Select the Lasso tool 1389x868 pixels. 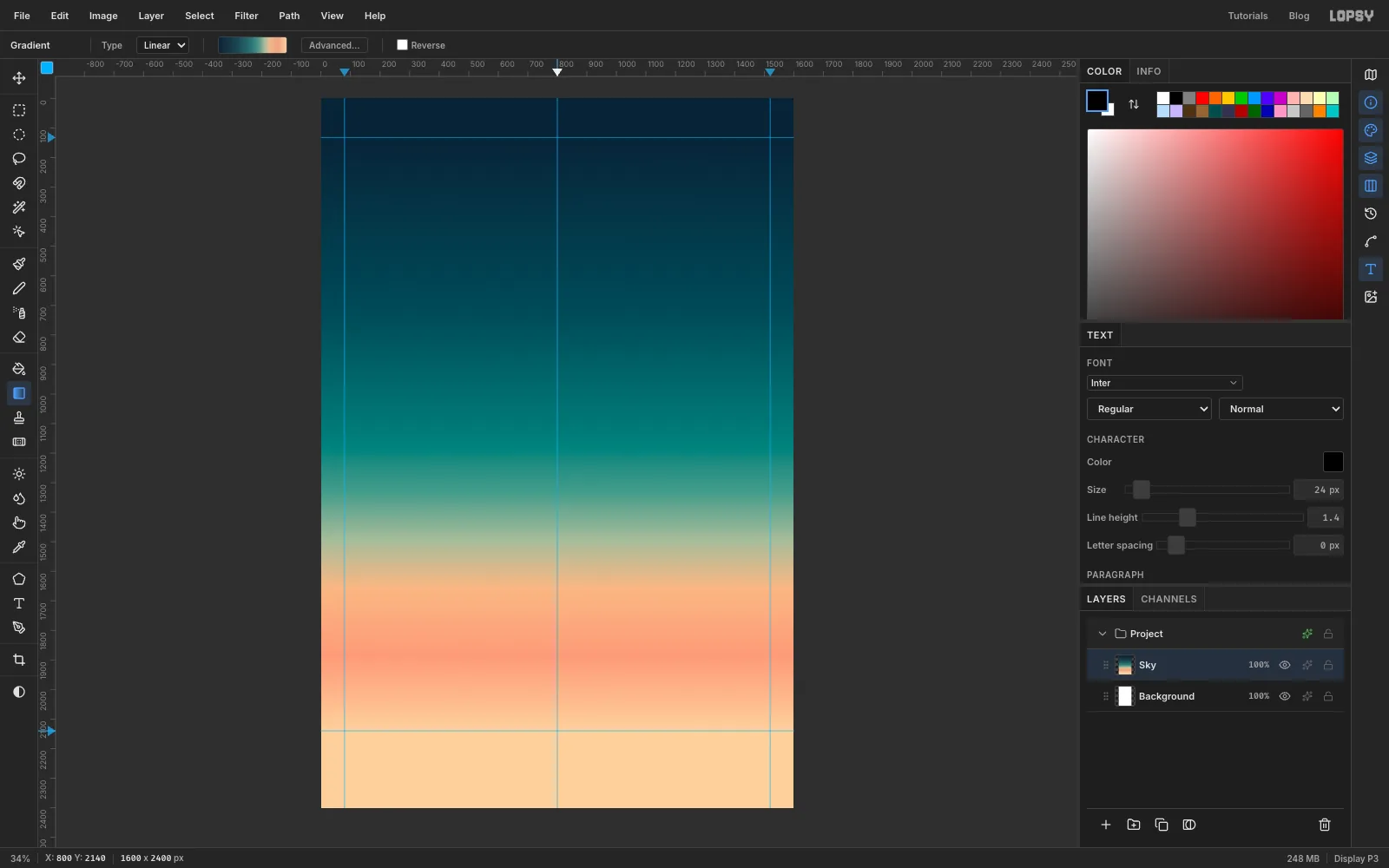click(x=19, y=159)
